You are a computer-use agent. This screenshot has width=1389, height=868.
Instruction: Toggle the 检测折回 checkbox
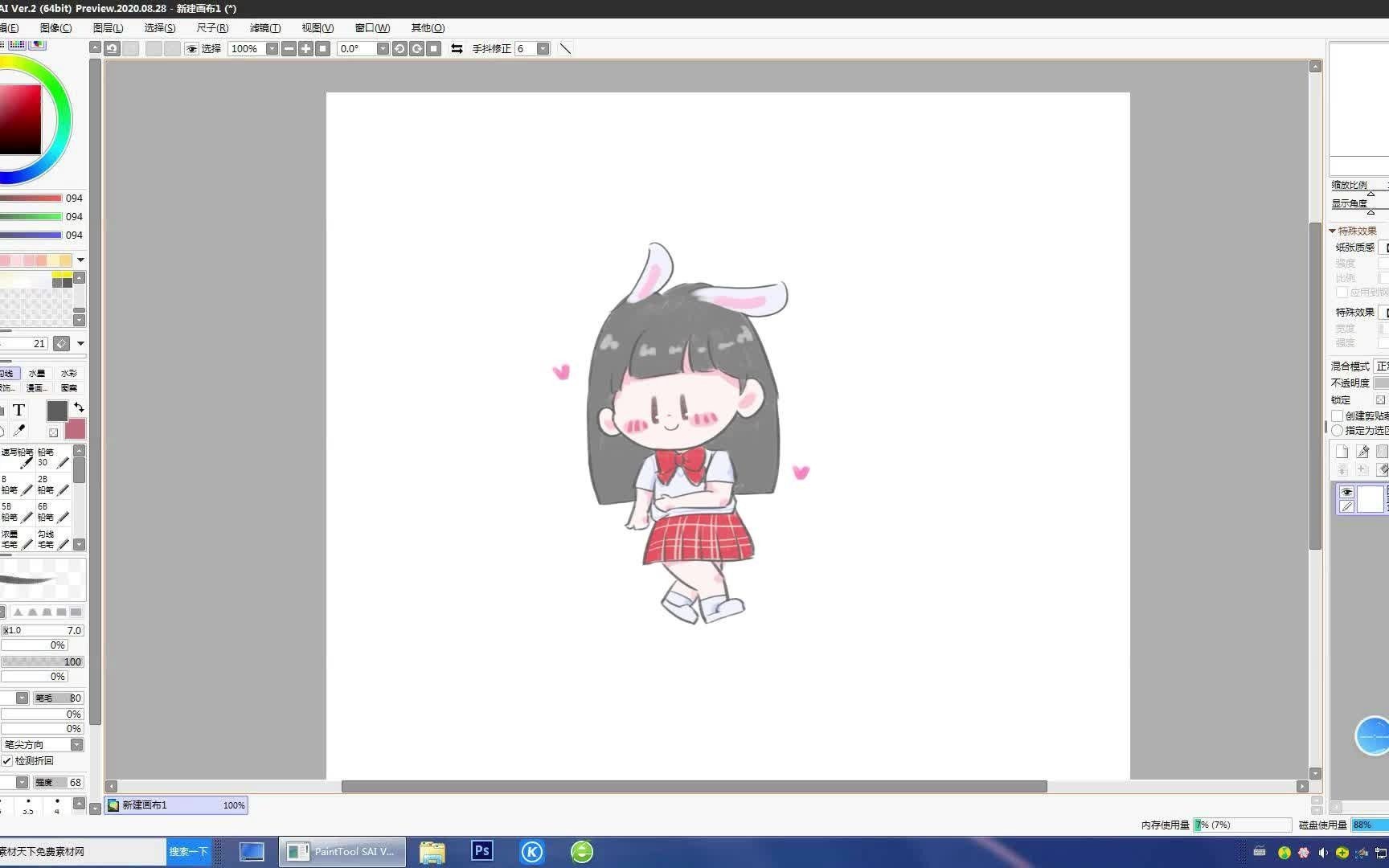tap(6, 760)
